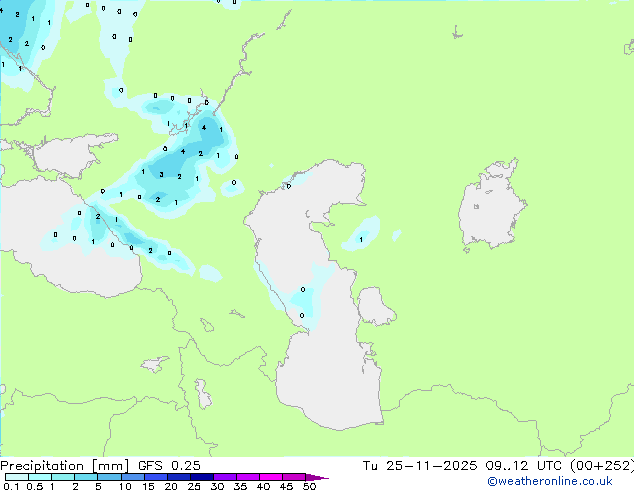This screenshot has height=490, width=634.
Task: Choose the 25–30 mm legend color swatch
Action: point(201,477)
